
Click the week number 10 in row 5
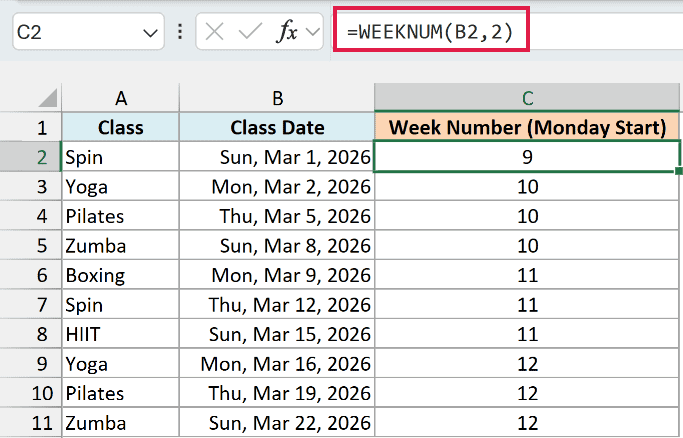[x=527, y=245]
